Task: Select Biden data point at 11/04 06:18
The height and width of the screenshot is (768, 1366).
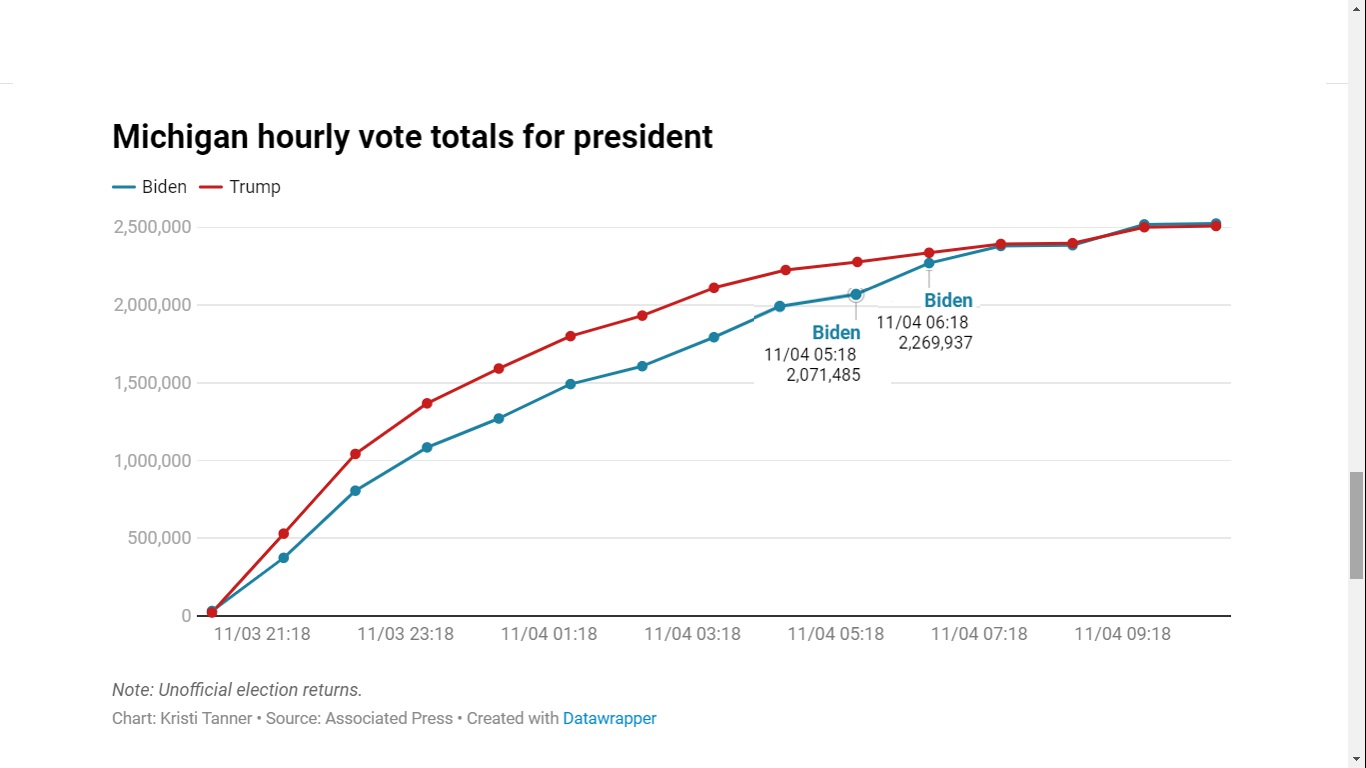Action: [x=929, y=263]
